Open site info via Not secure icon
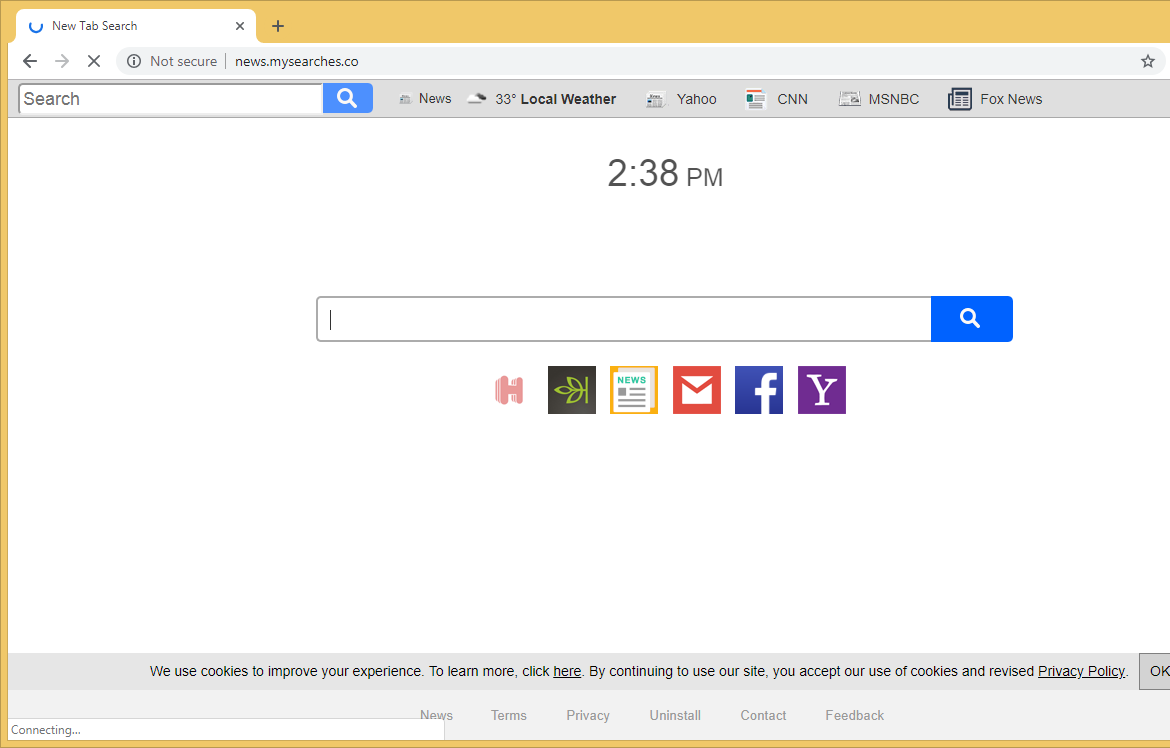 pyautogui.click(x=134, y=61)
